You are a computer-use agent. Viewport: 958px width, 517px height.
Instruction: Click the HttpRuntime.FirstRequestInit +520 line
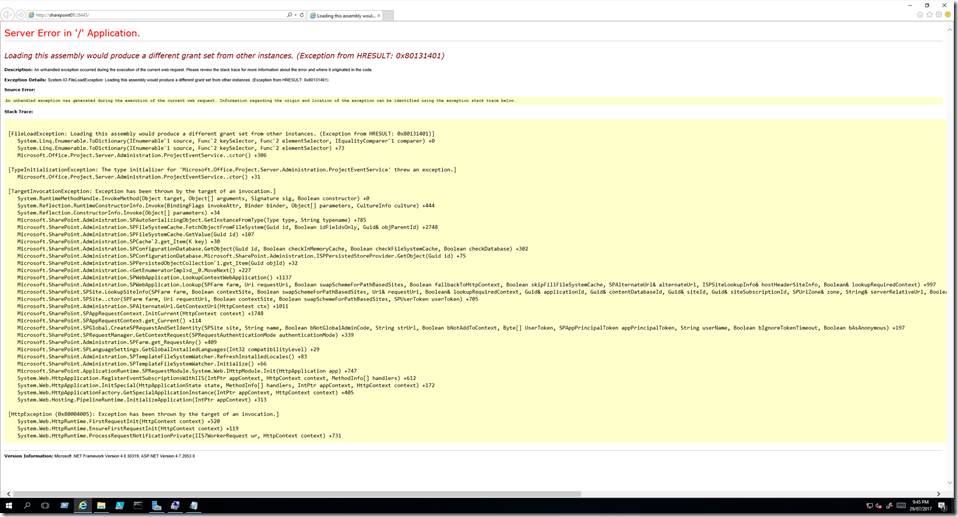point(119,421)
